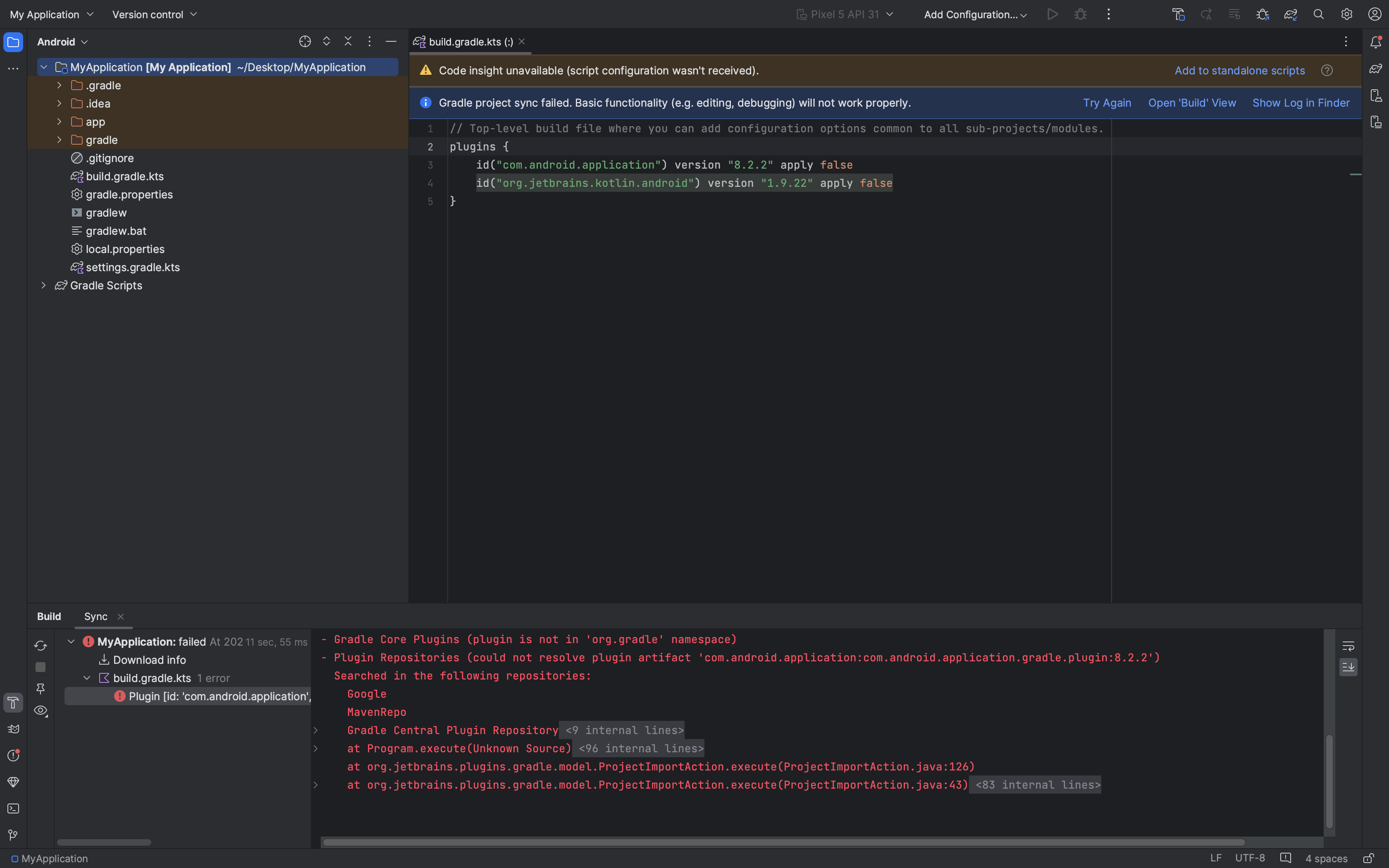Open Android view selector dropdown
This screenshot has height=868, width=1389.
click(x=62, y=42)
